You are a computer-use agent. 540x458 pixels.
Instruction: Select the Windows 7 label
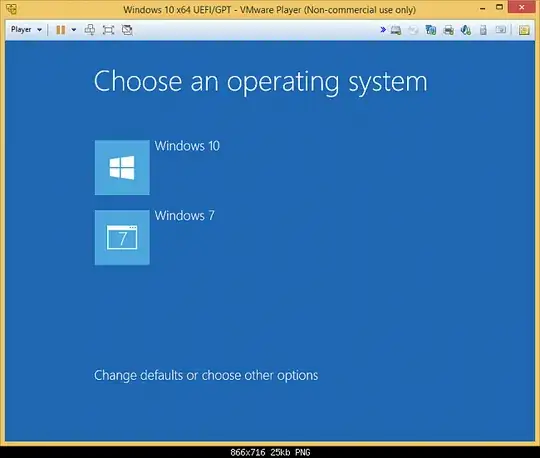[x=185, y=216]
